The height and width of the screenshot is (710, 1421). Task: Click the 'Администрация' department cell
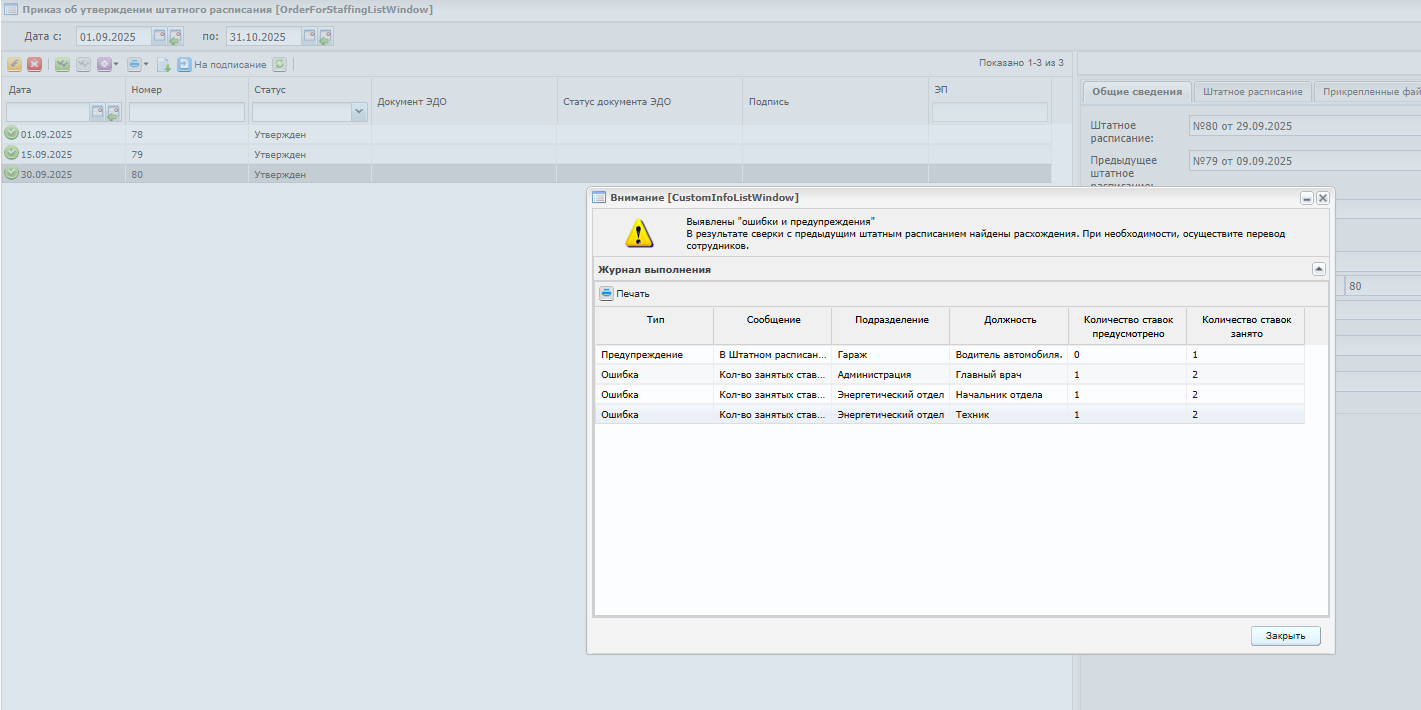891,374
